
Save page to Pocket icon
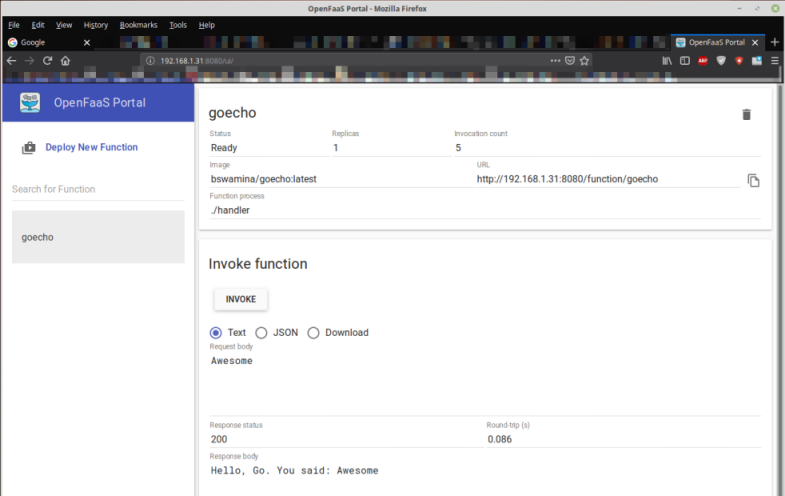coord(570,61)
